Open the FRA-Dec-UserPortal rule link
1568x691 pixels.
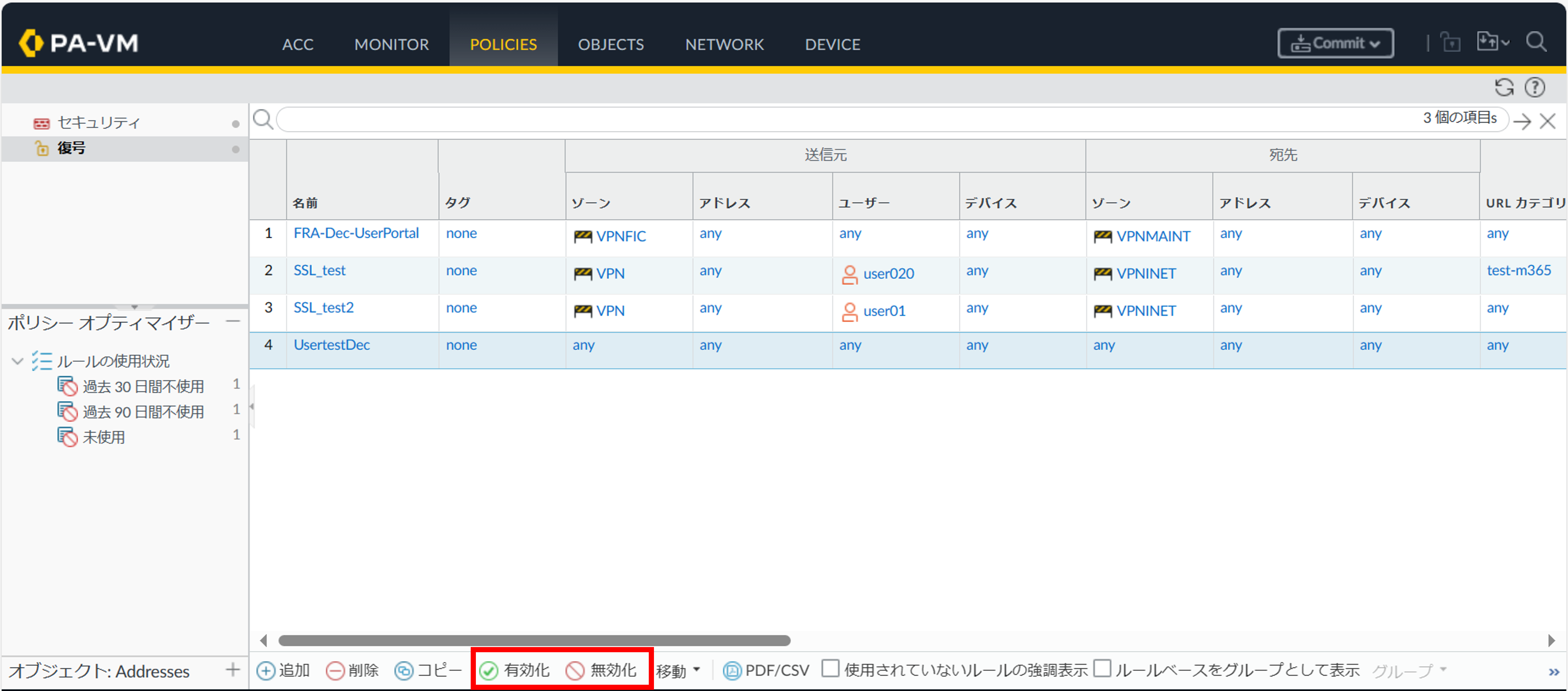356,233
